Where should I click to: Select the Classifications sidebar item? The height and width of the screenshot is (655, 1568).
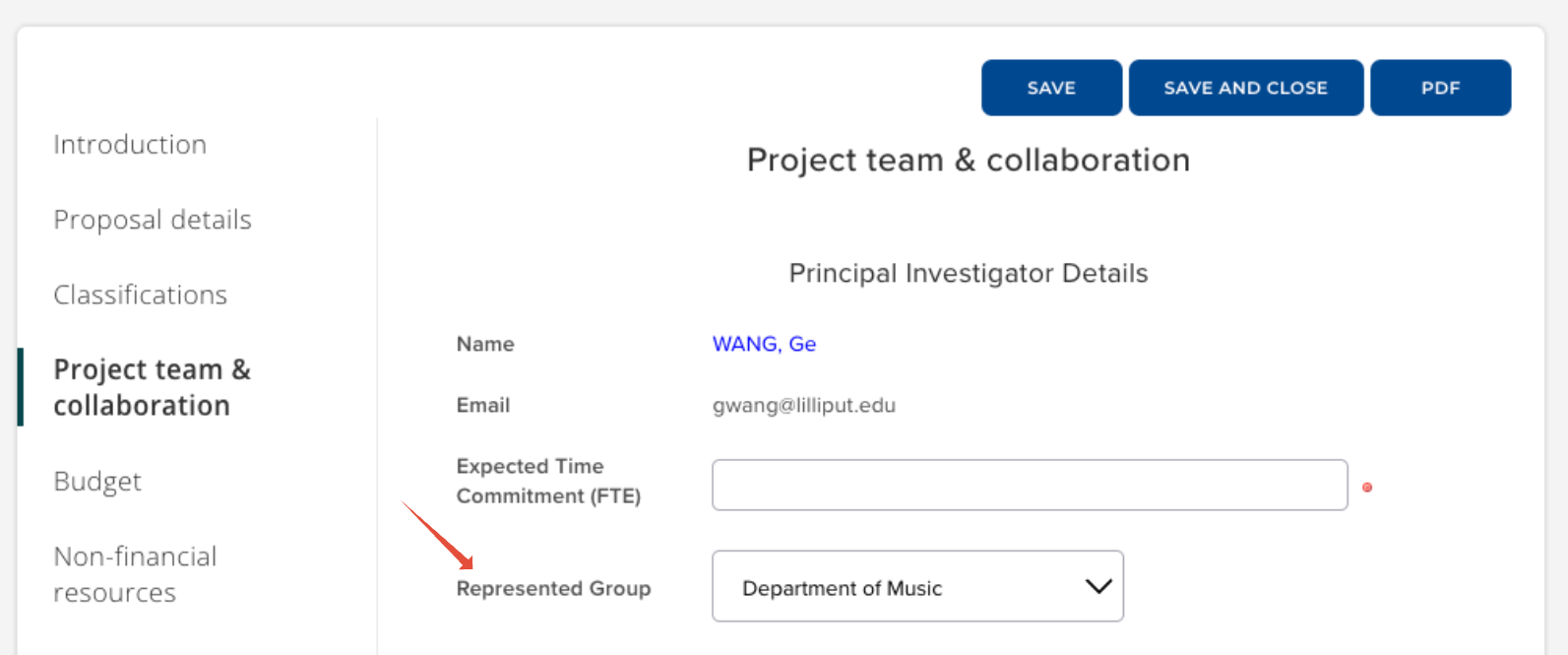coord(140,295)
